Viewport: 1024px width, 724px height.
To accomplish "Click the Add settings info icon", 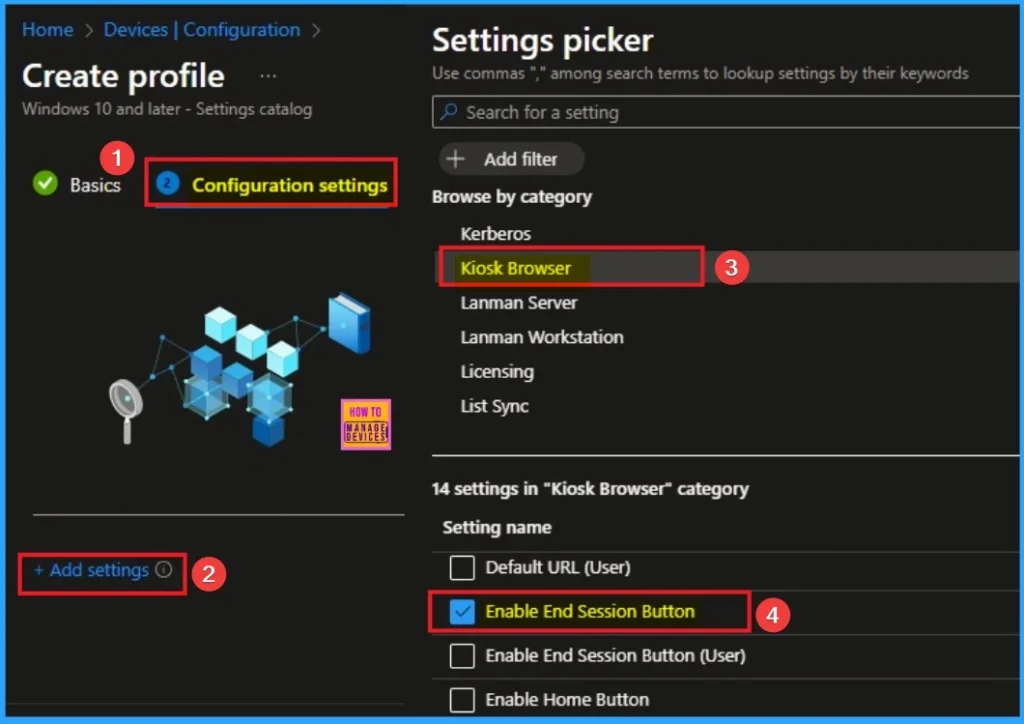I will (x=164, y=570).
